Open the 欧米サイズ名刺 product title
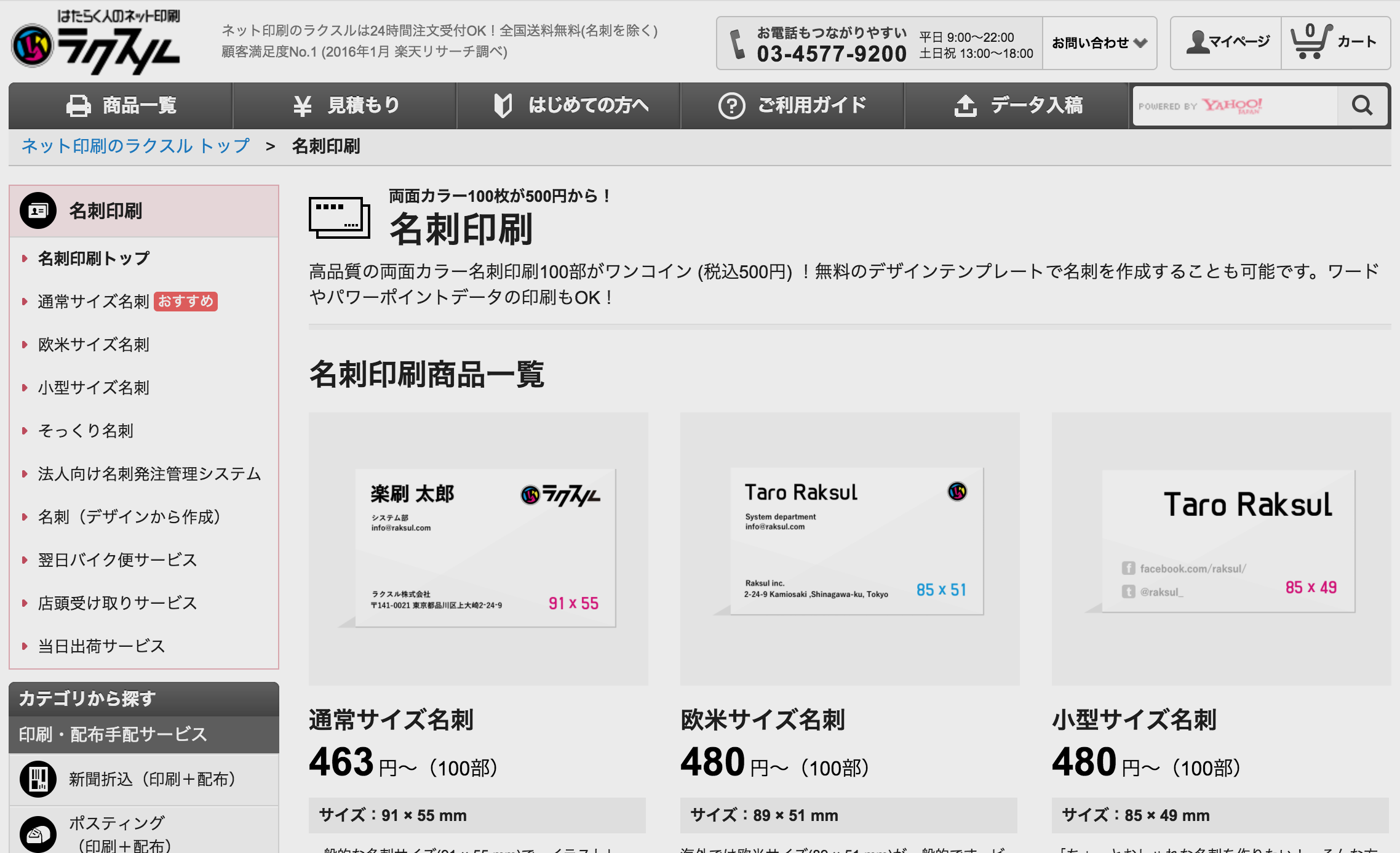The image size is (1400, 853). click(763, 719)
